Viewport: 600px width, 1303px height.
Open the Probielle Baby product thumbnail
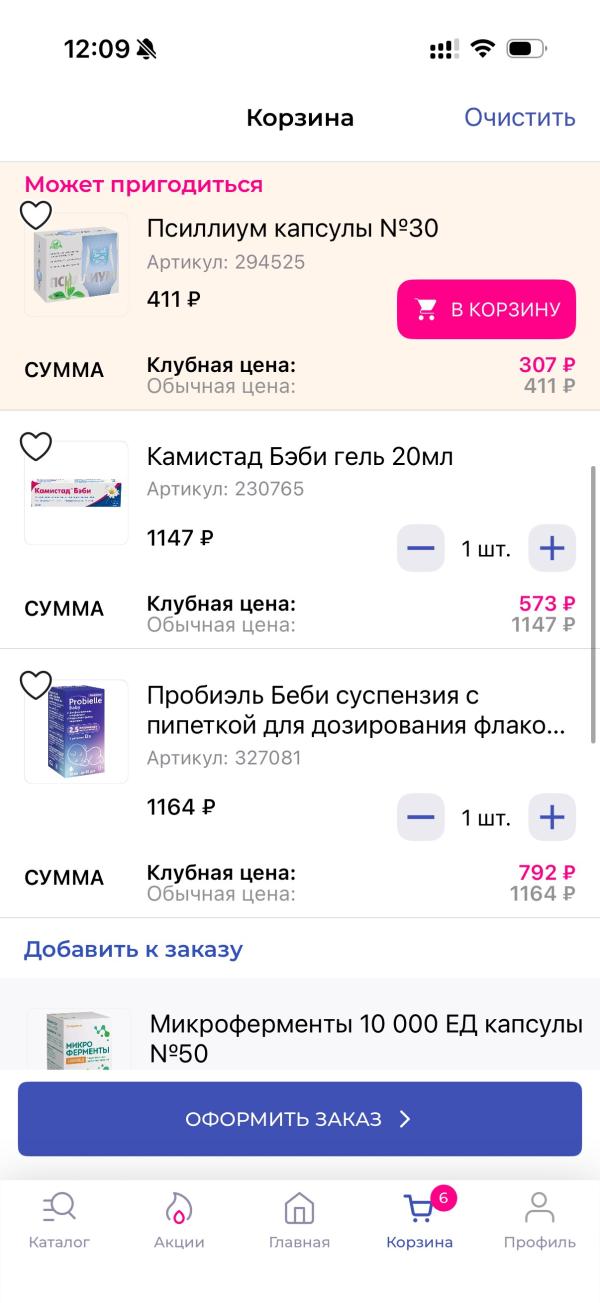(x=77, y=731)
